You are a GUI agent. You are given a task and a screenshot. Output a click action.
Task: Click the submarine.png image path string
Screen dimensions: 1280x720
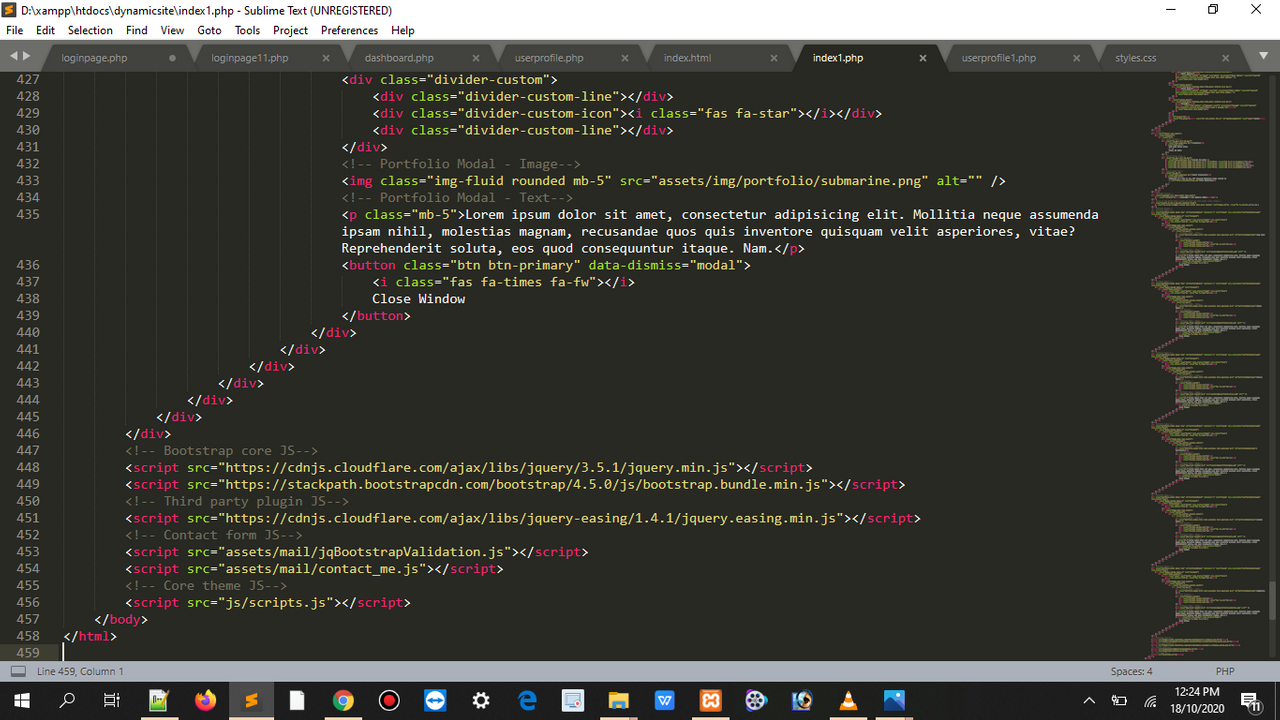pyautogui.click(x=789, y=181)
